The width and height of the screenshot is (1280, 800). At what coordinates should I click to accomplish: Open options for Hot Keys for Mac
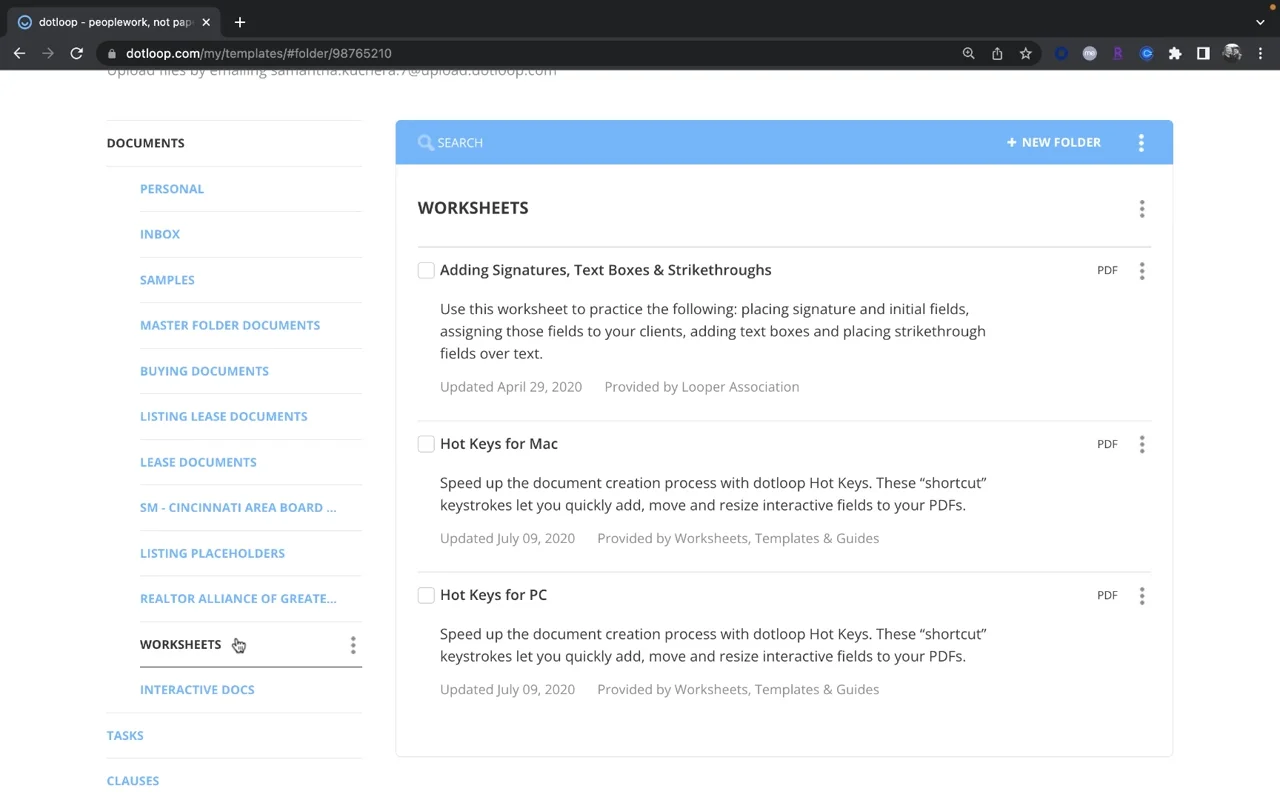(x=1142, y=445)
